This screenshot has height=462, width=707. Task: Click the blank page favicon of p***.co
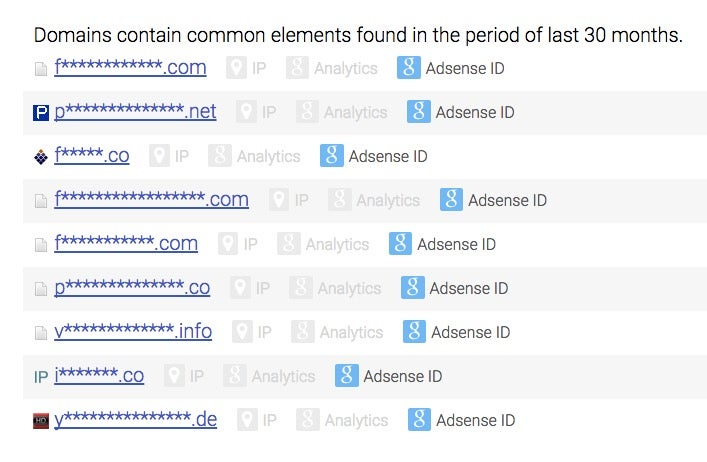tap(41, 289)
